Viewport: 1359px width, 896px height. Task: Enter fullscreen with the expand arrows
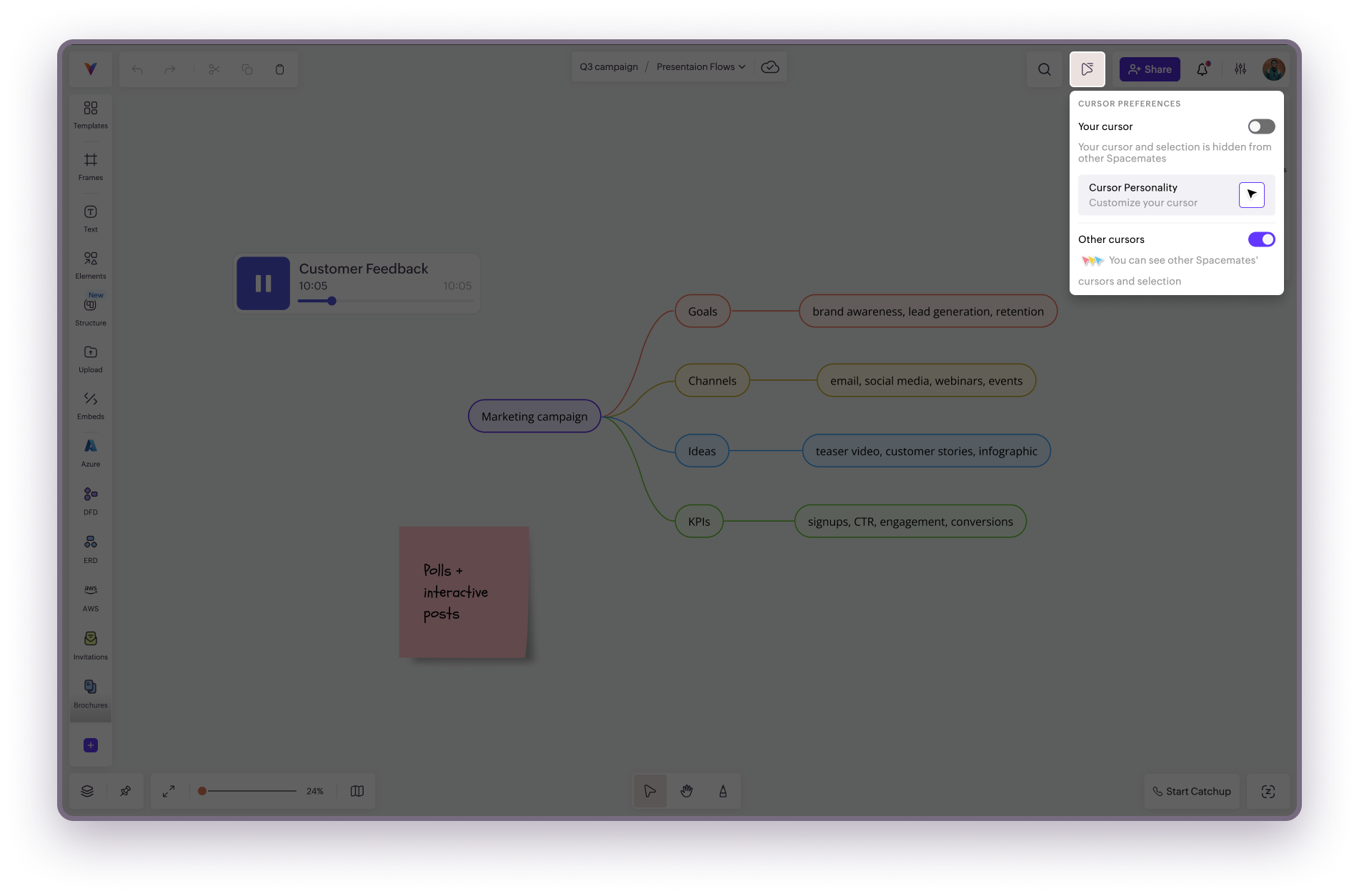(169, 791)
